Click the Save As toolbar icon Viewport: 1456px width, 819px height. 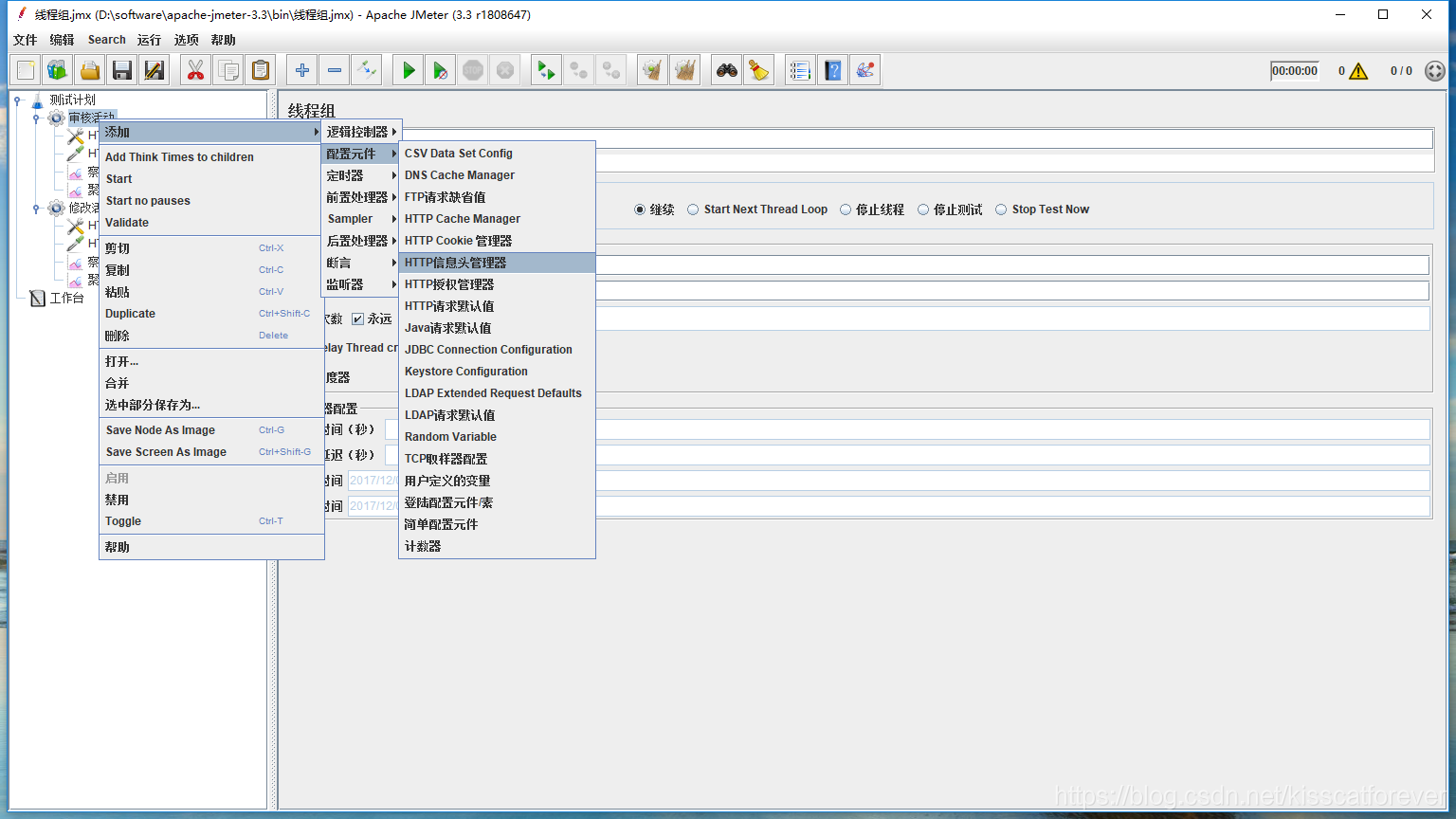click(x=155, y=70)
